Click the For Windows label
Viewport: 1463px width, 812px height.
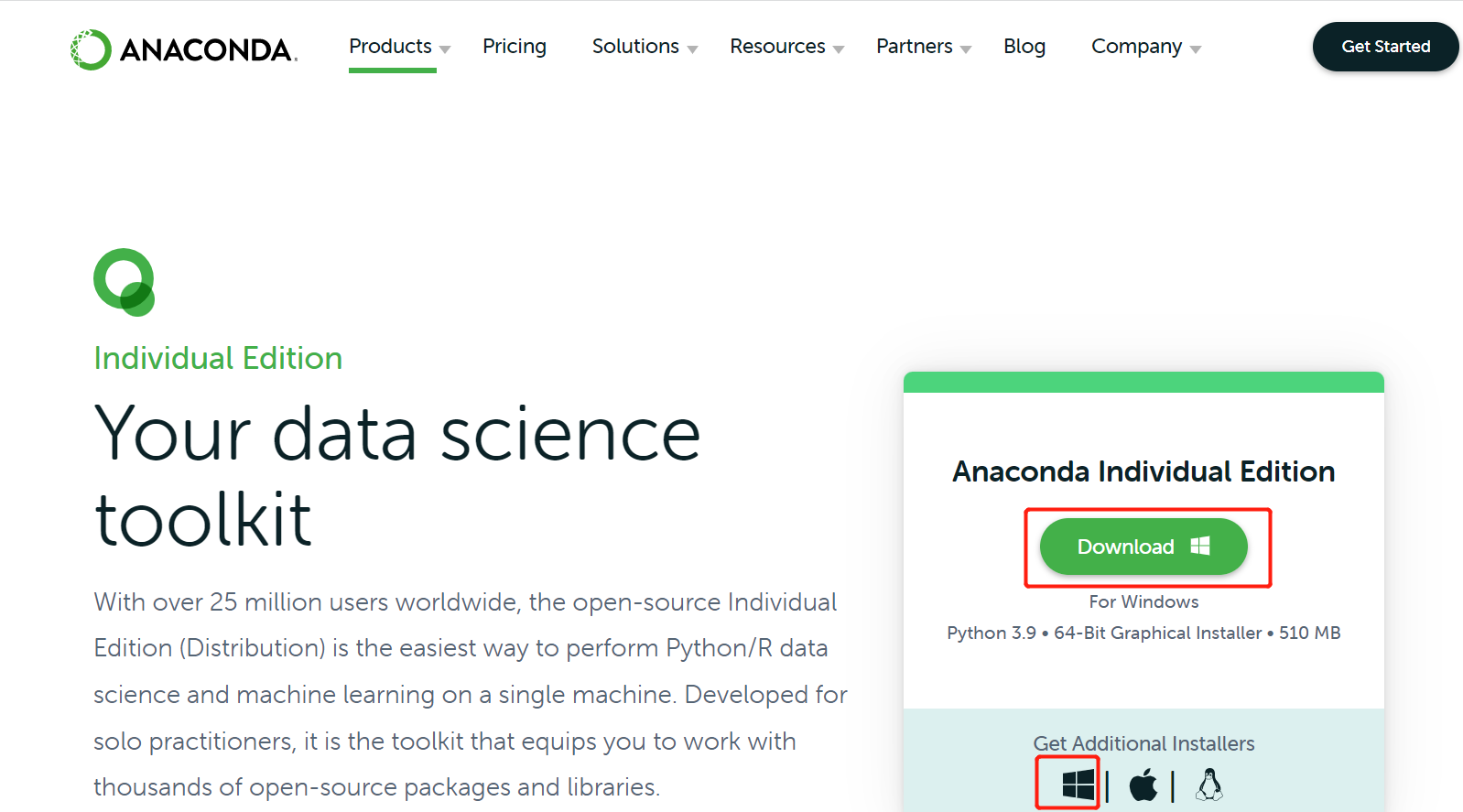[1143, 601]
